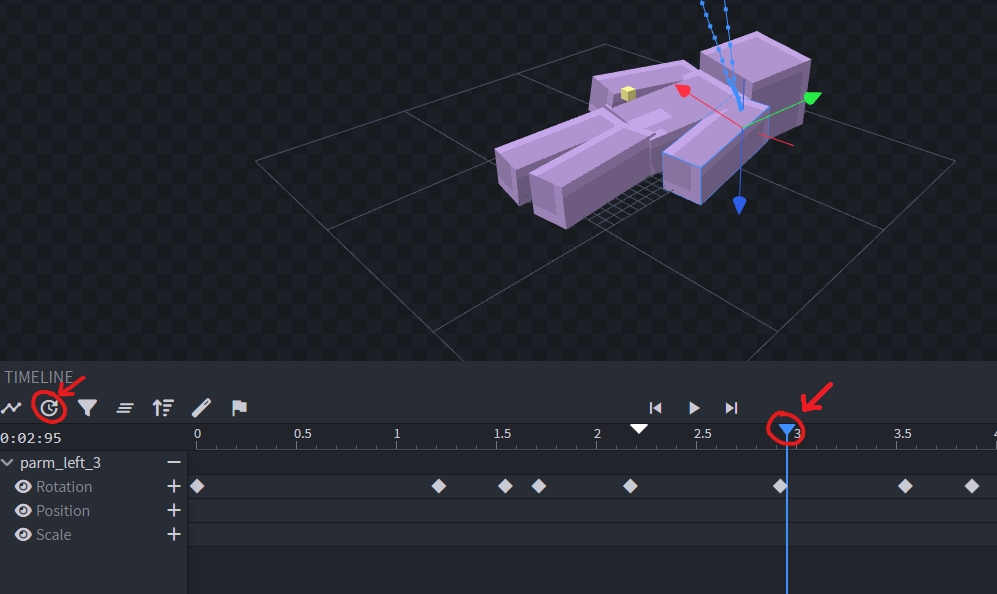Click the blue playhead marker near 3
This screenshot has width=997, height=594.
coord(787,431)
